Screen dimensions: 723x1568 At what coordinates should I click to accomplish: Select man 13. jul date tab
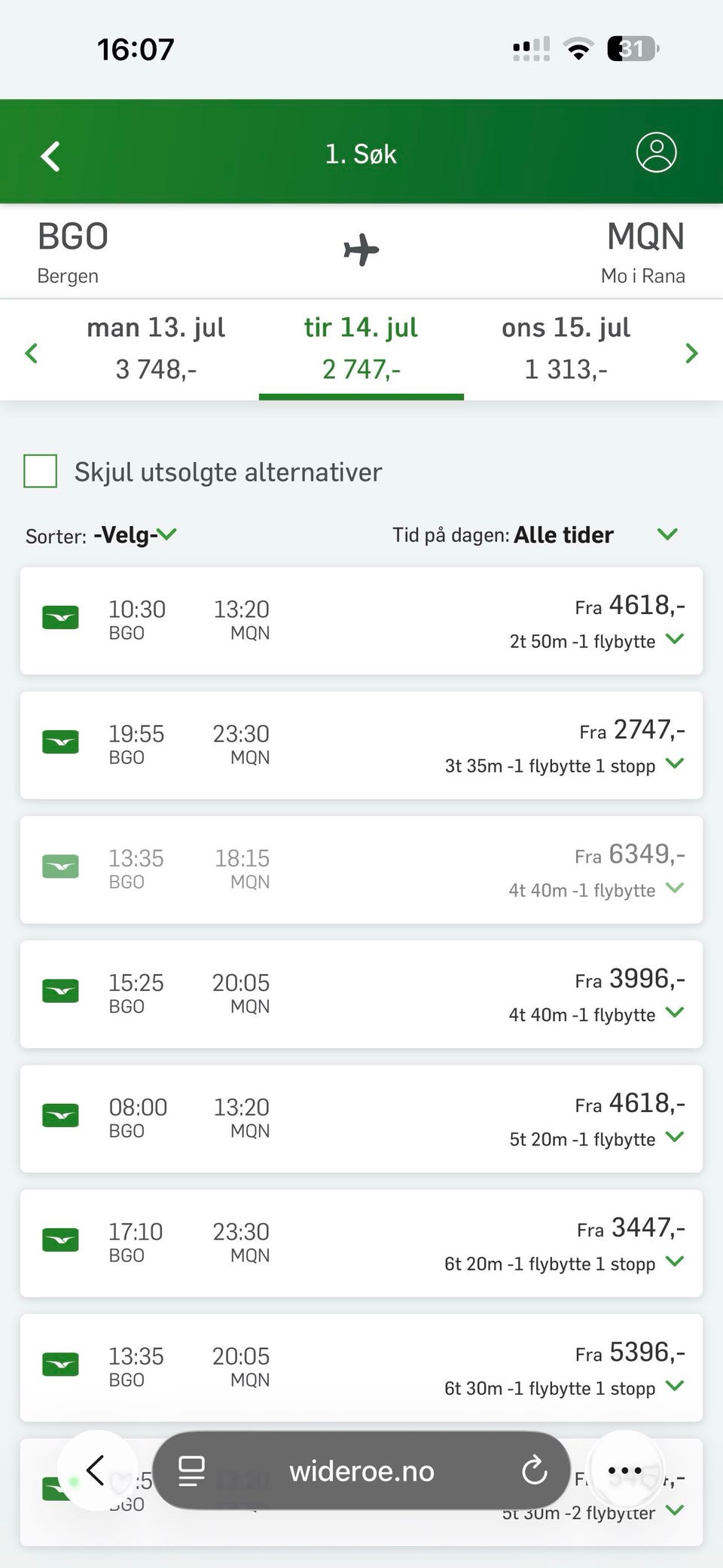point(156,348)
